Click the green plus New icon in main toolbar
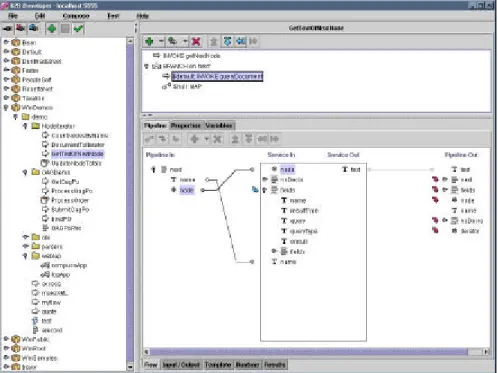Viewport: 498px width, 373px height. (52, 29)
